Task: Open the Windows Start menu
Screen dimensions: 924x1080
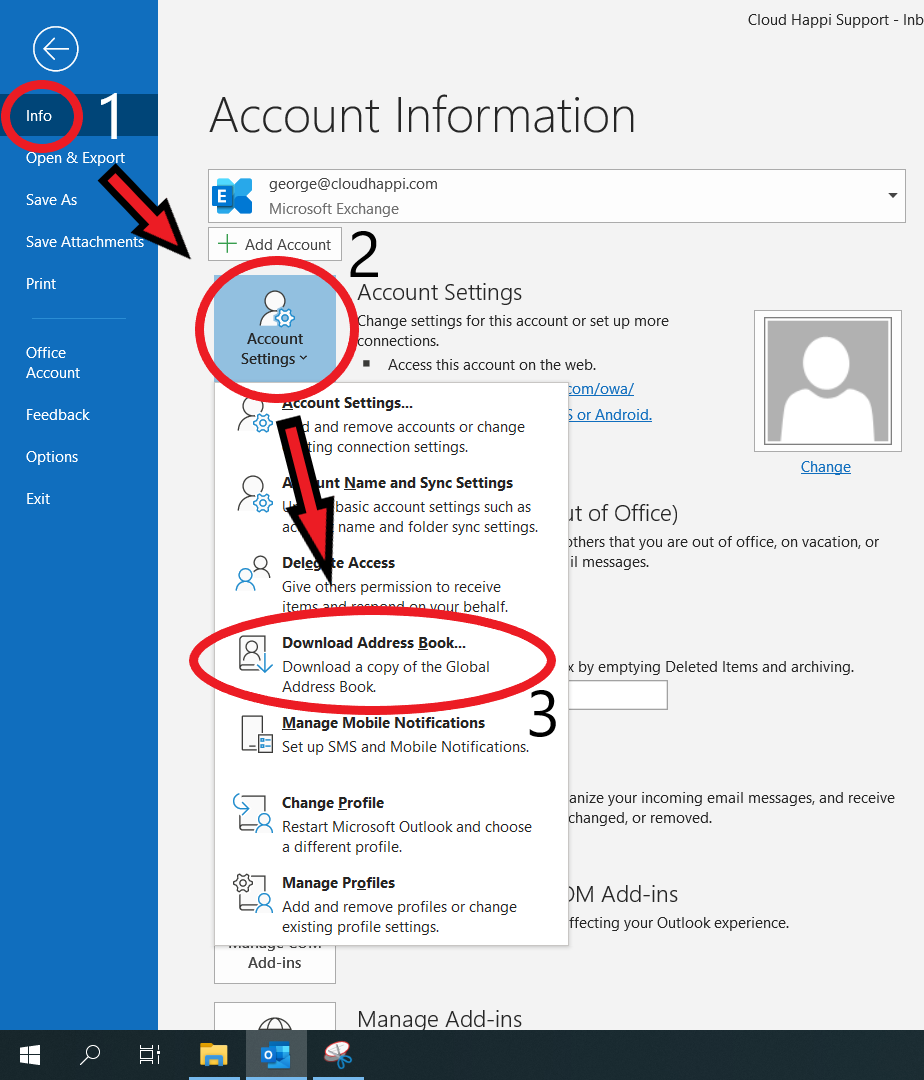Action: pyautogui.click(x=30, y=1055)
